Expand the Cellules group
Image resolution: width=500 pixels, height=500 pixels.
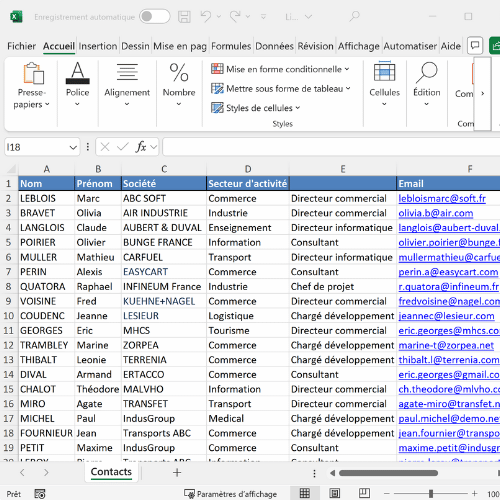click(x=384, y=85)
